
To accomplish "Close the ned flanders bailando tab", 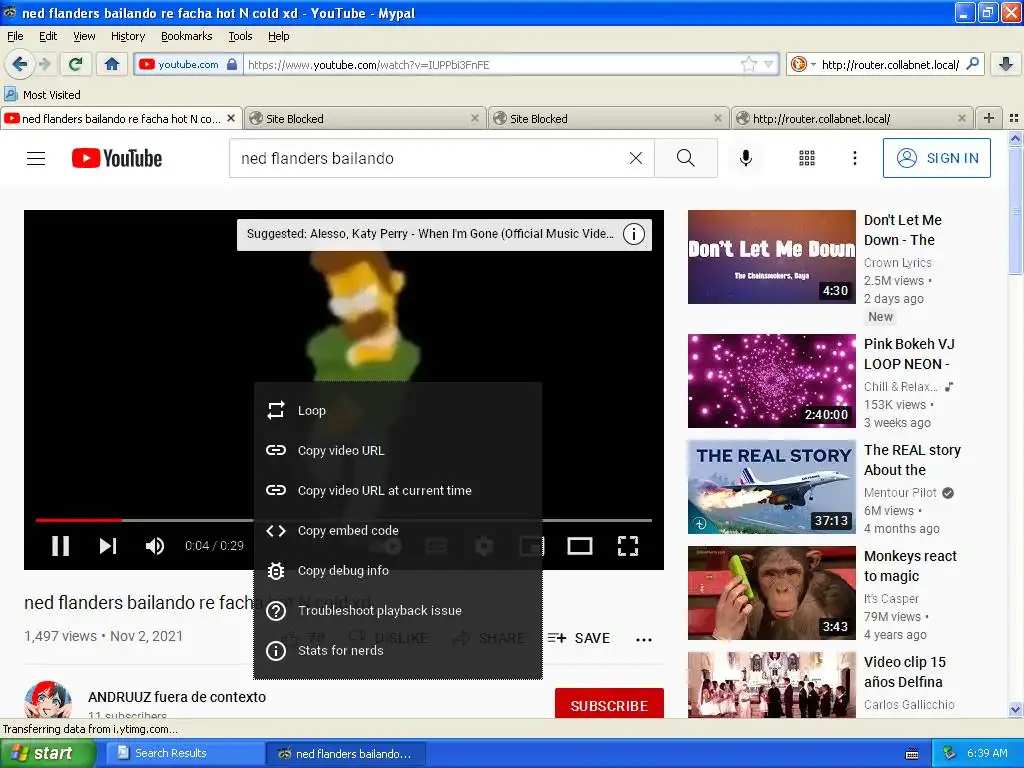I will (x=231, y=118).
